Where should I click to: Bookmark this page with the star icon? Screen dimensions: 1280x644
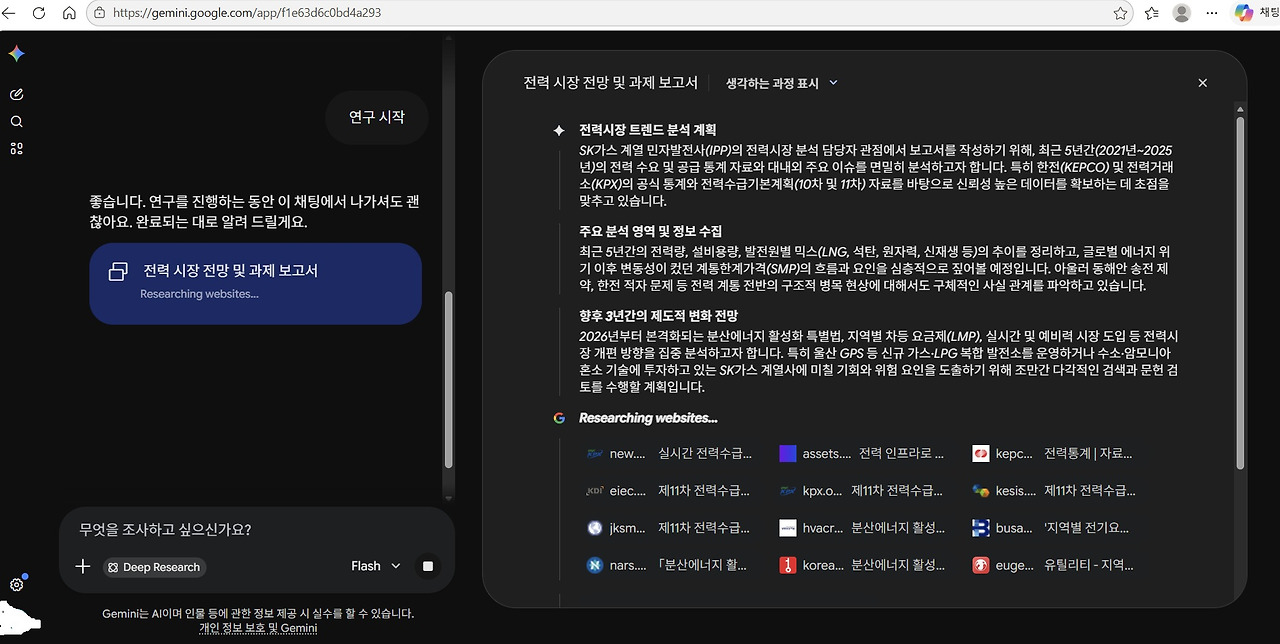(x=1120, y=13)
